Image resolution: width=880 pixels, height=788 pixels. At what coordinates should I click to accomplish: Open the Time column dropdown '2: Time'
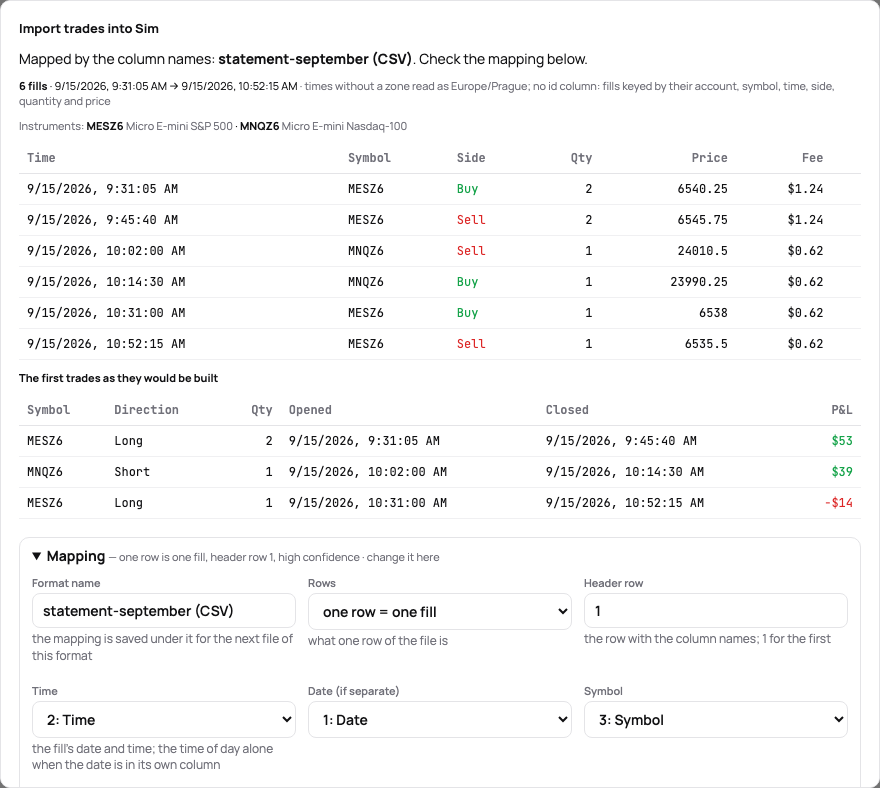pos(163,720)
